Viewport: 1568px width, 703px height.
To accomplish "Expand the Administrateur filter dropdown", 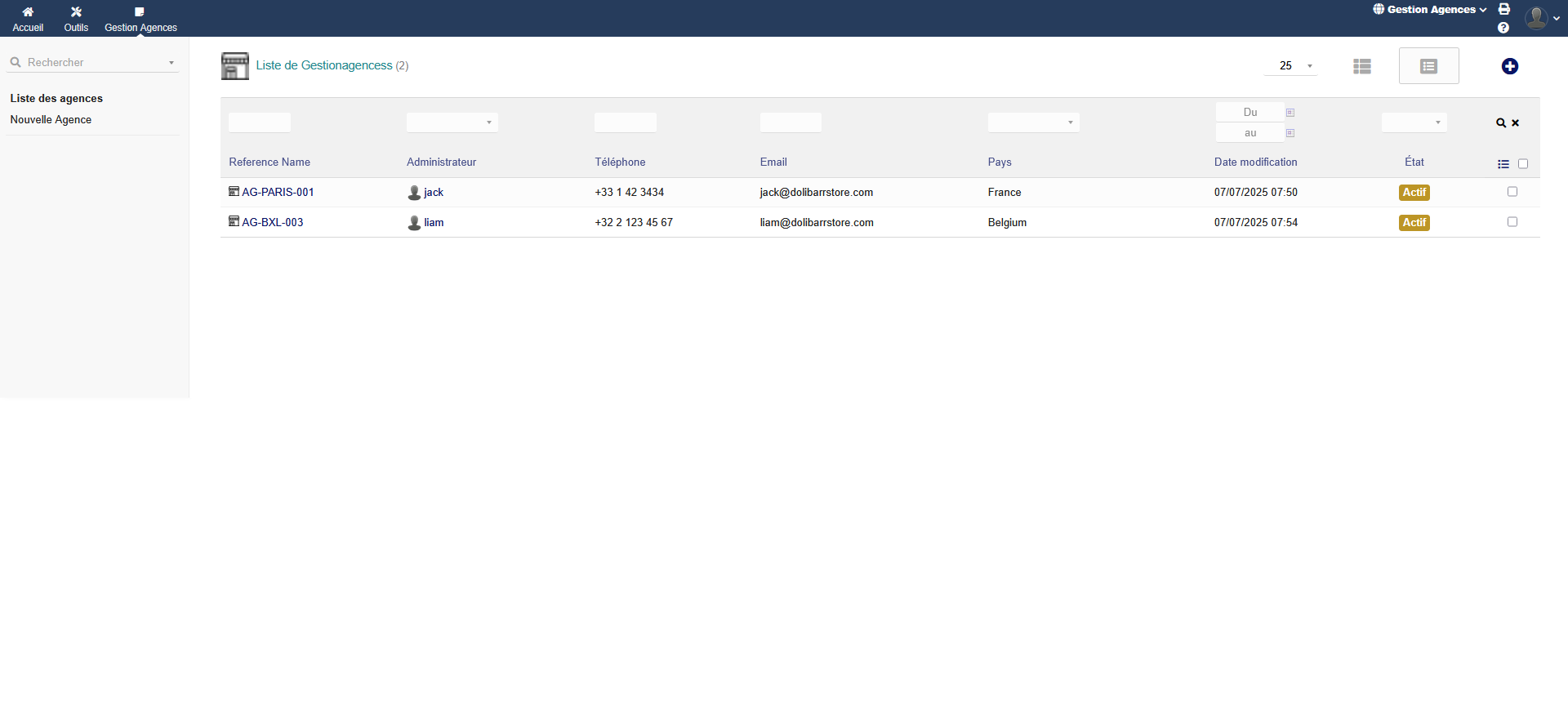I will 452,122.
